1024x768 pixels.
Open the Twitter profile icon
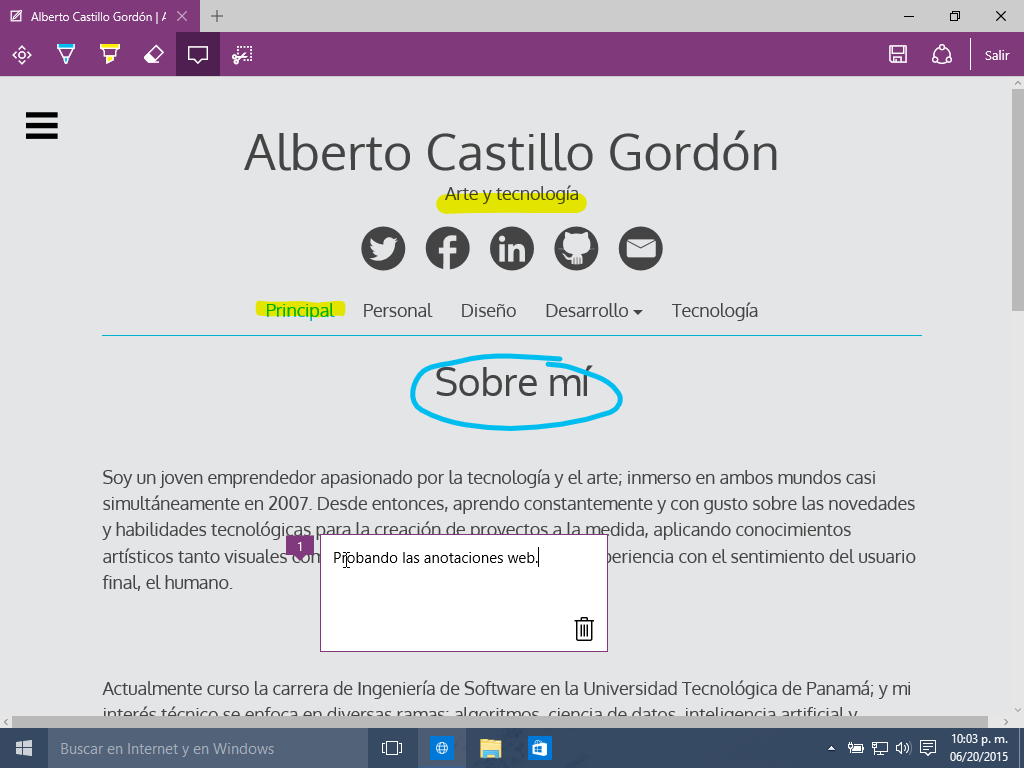pyautogui.click(x=383, y=249)
